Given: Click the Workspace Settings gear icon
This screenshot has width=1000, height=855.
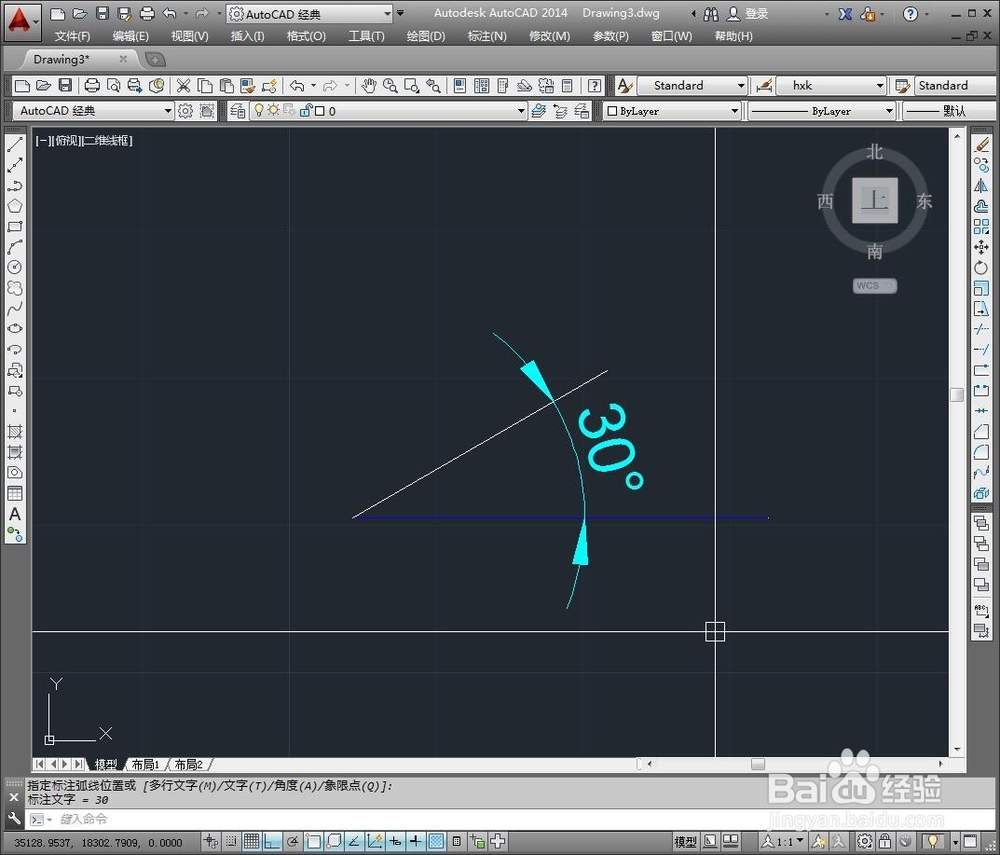Looking at the screenshot, I should tap(185, 111).
